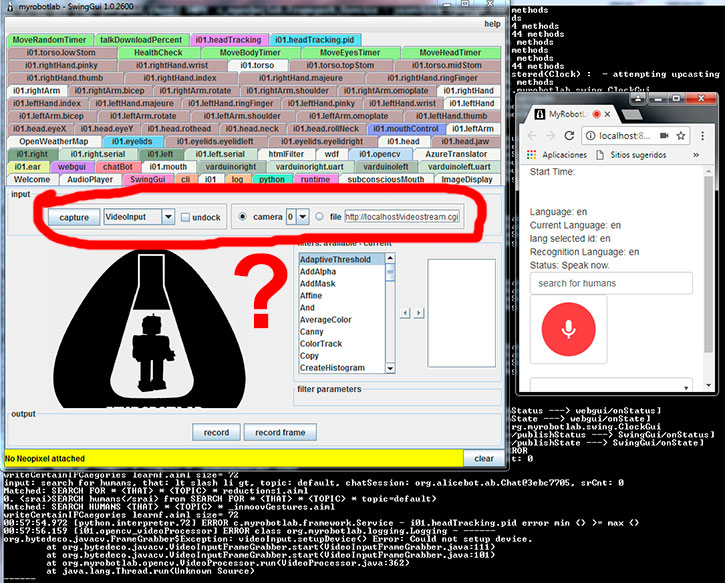Click the record frame button
Image resolution: width=725 pixels, height=583 pixels.
[280, 432]
